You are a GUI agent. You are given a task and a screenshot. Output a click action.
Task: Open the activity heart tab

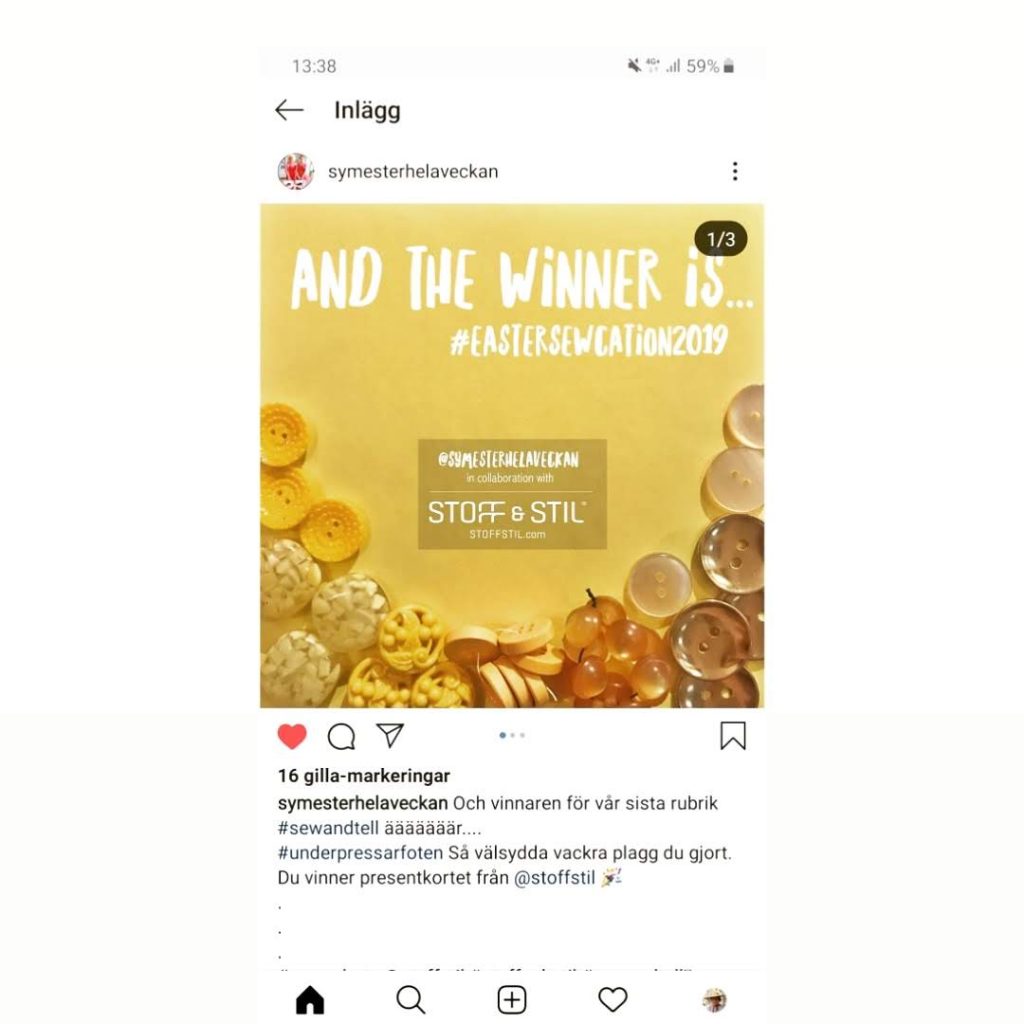[613, 1000]
